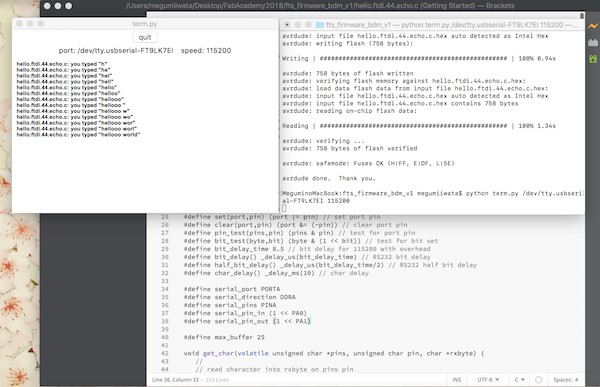Screen dimensions: 600x387
Task: Click the quit button in term.py window
Action: [x=145, y=37]
